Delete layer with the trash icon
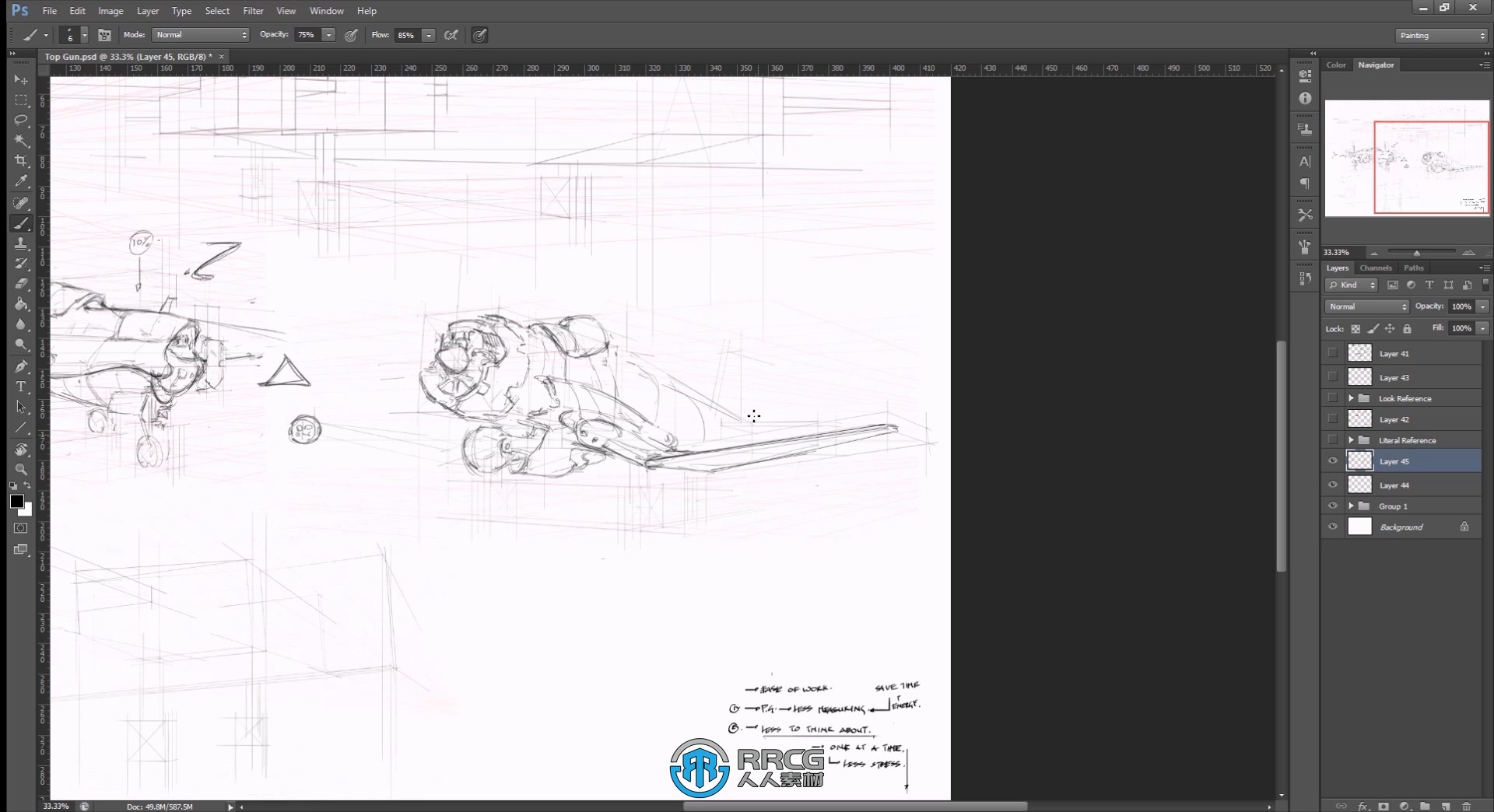Image resolution: width=1494 pixels, height=812 pixels. (x=1466, y=806)
